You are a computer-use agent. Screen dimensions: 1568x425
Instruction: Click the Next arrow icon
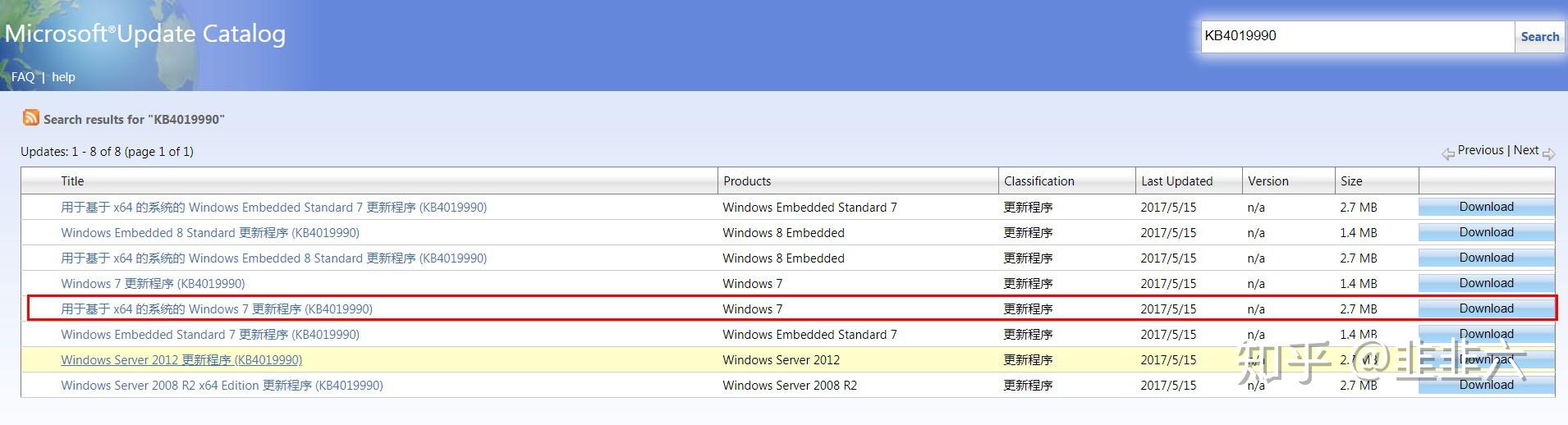click(1548, 153)
